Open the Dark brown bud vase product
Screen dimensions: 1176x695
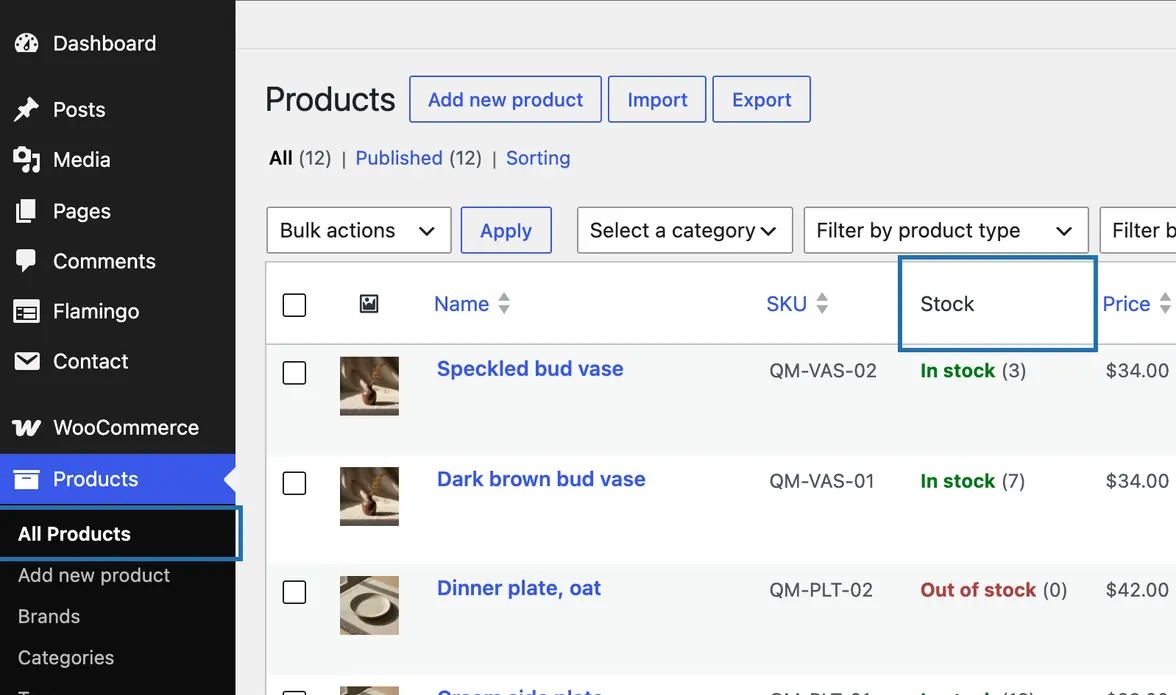coord(541,479)
